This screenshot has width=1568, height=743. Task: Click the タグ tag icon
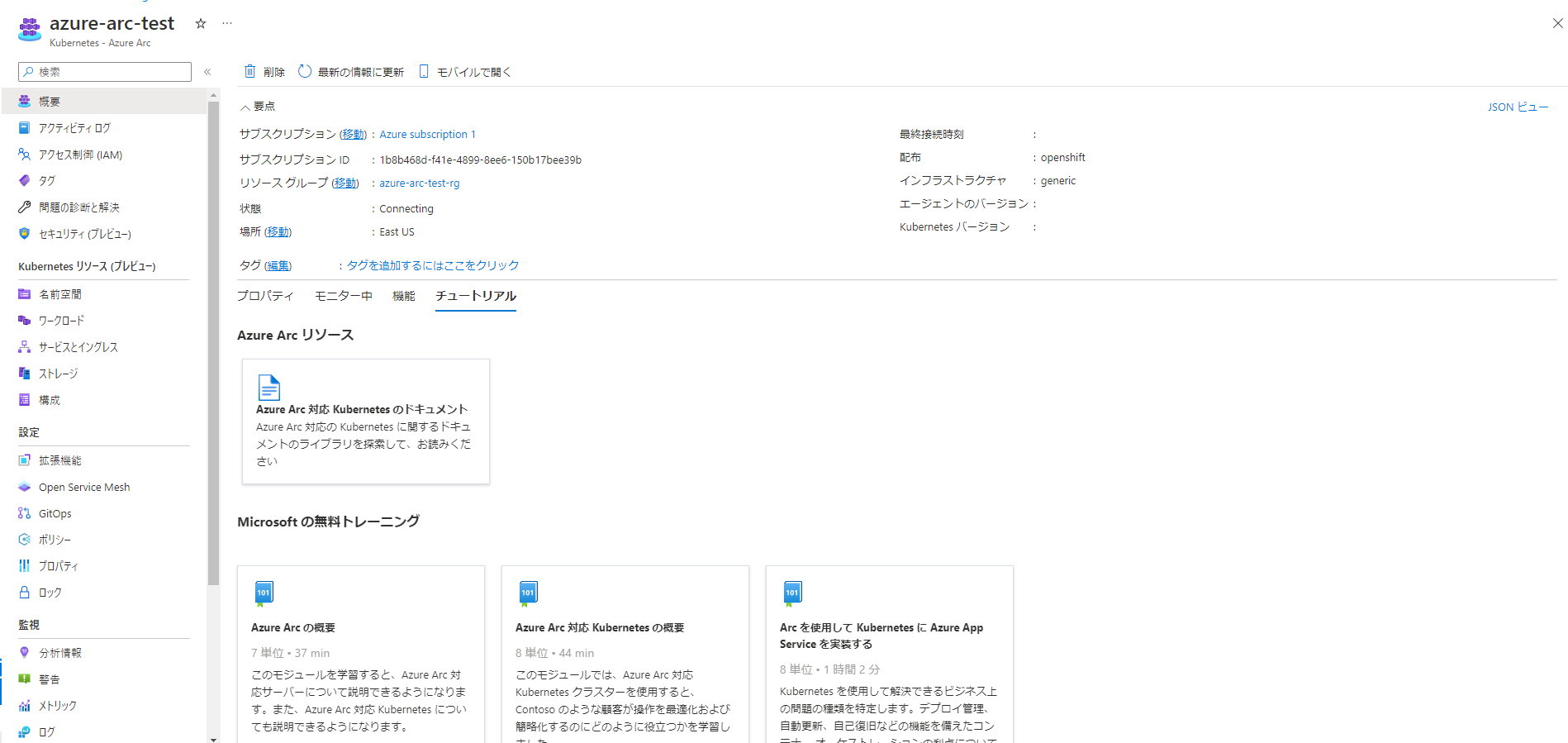point(25,181)
